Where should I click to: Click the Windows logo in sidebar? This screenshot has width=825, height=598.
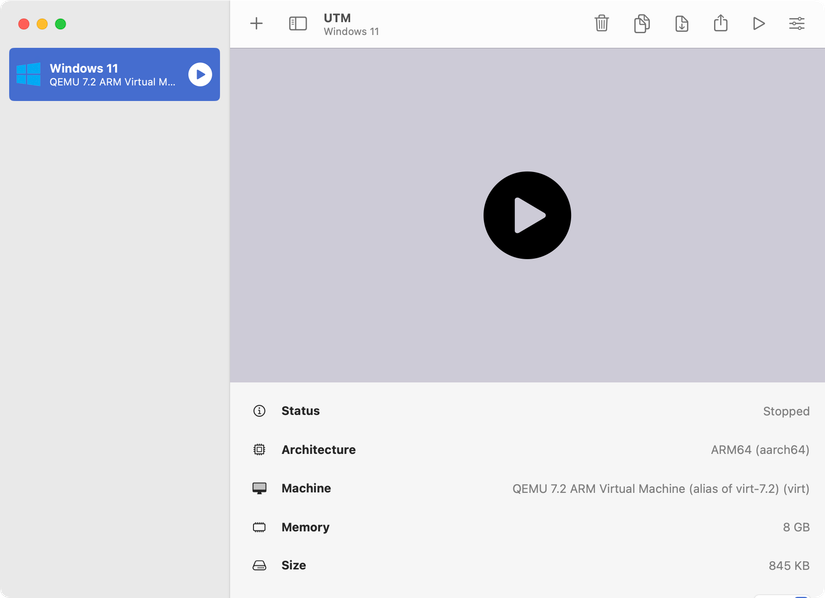[29, 75]
